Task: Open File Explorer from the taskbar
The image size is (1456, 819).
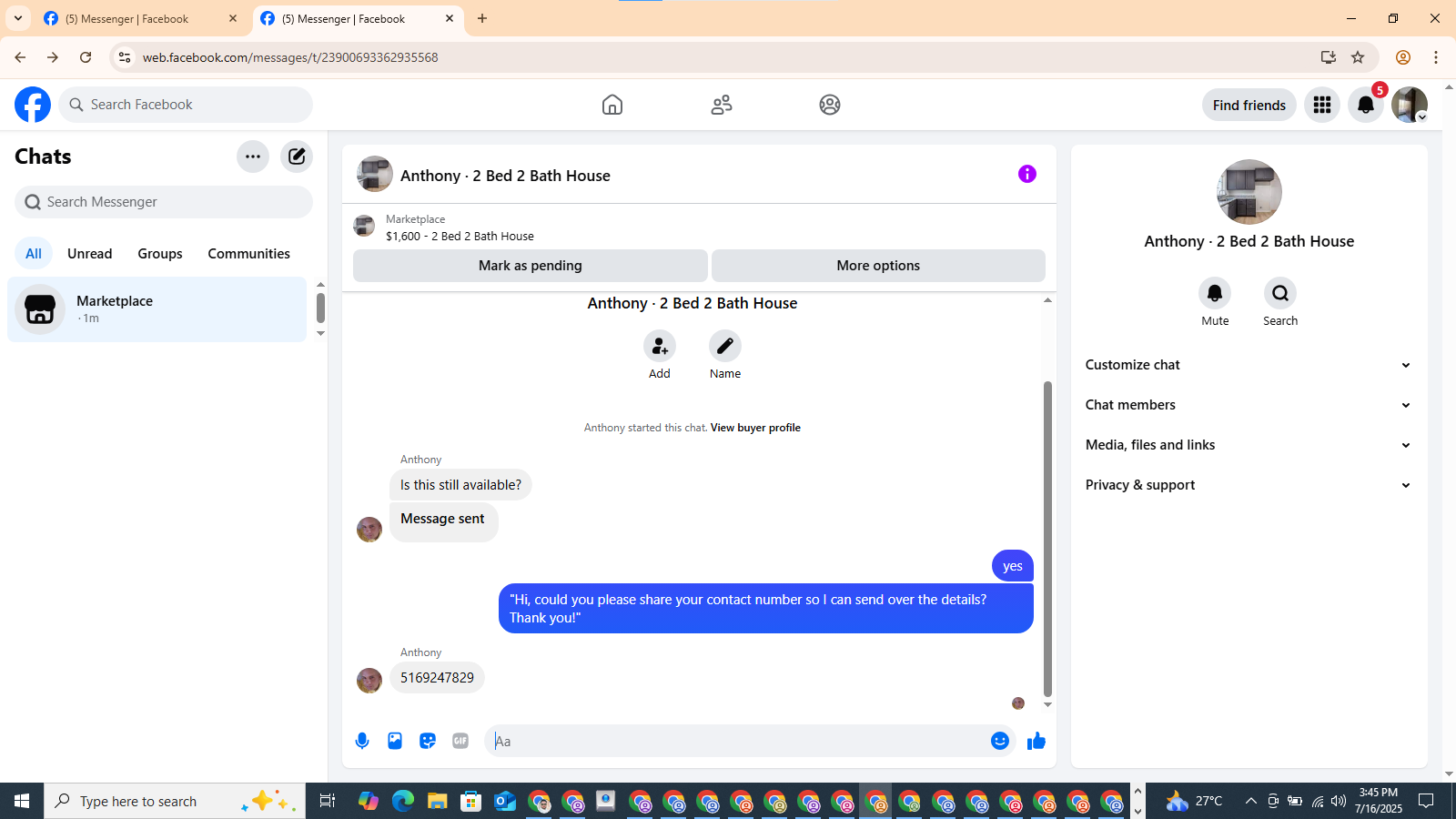Action: 437,801
